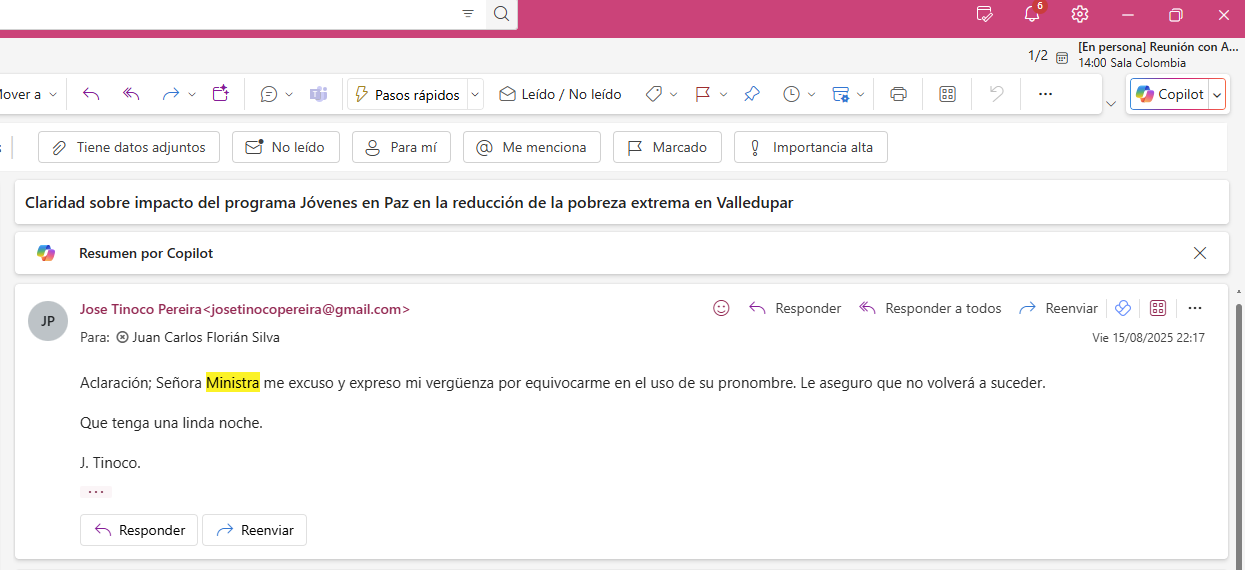Click the Reply arrow in the toolbar

(91, 94)
